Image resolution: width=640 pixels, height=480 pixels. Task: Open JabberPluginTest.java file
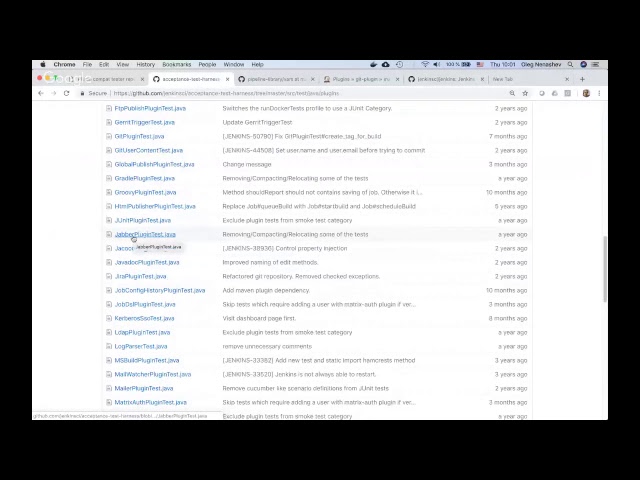pyautogui.click(x=145, y=234)
